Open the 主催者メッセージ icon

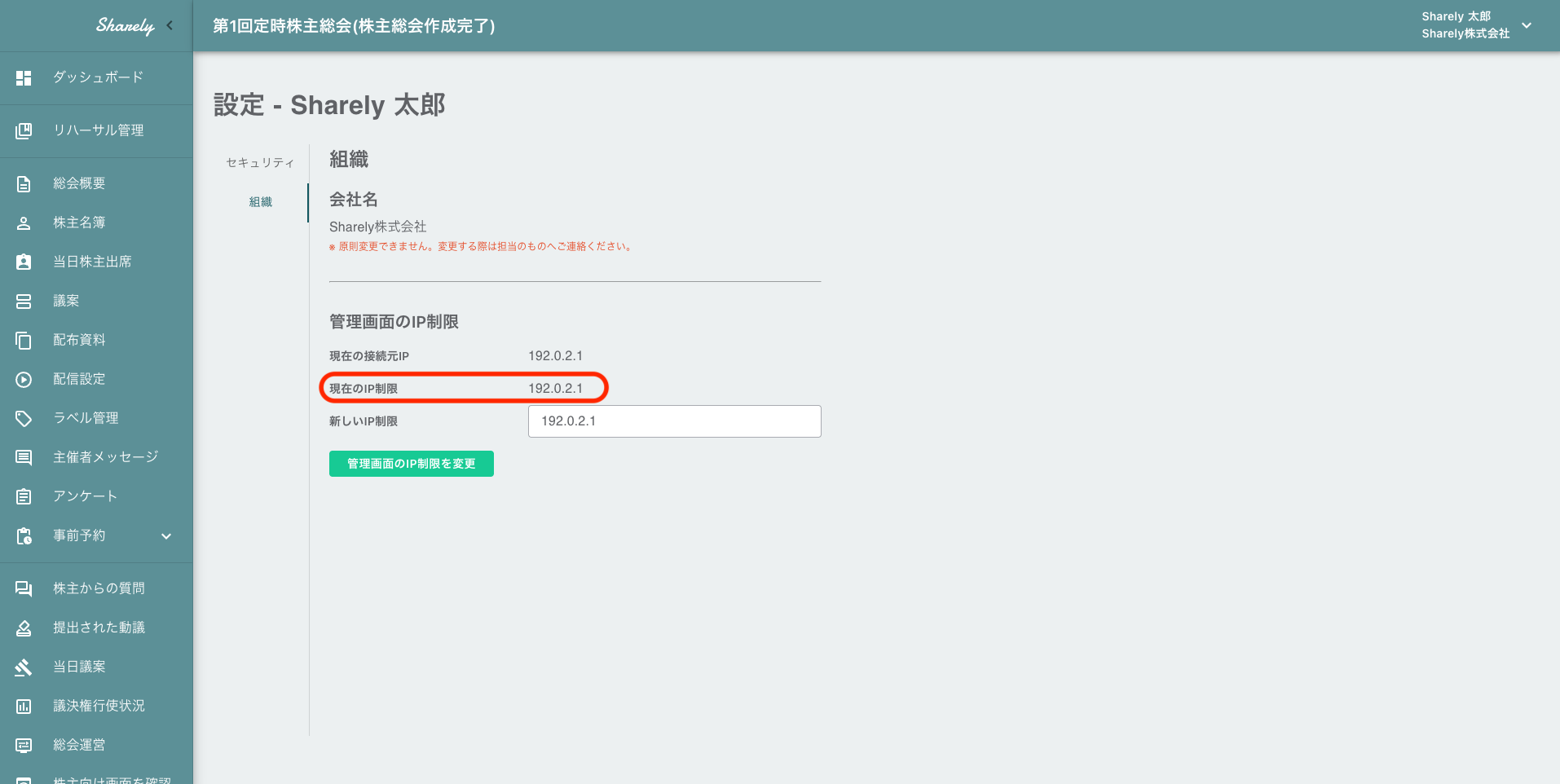coord(23,456)
